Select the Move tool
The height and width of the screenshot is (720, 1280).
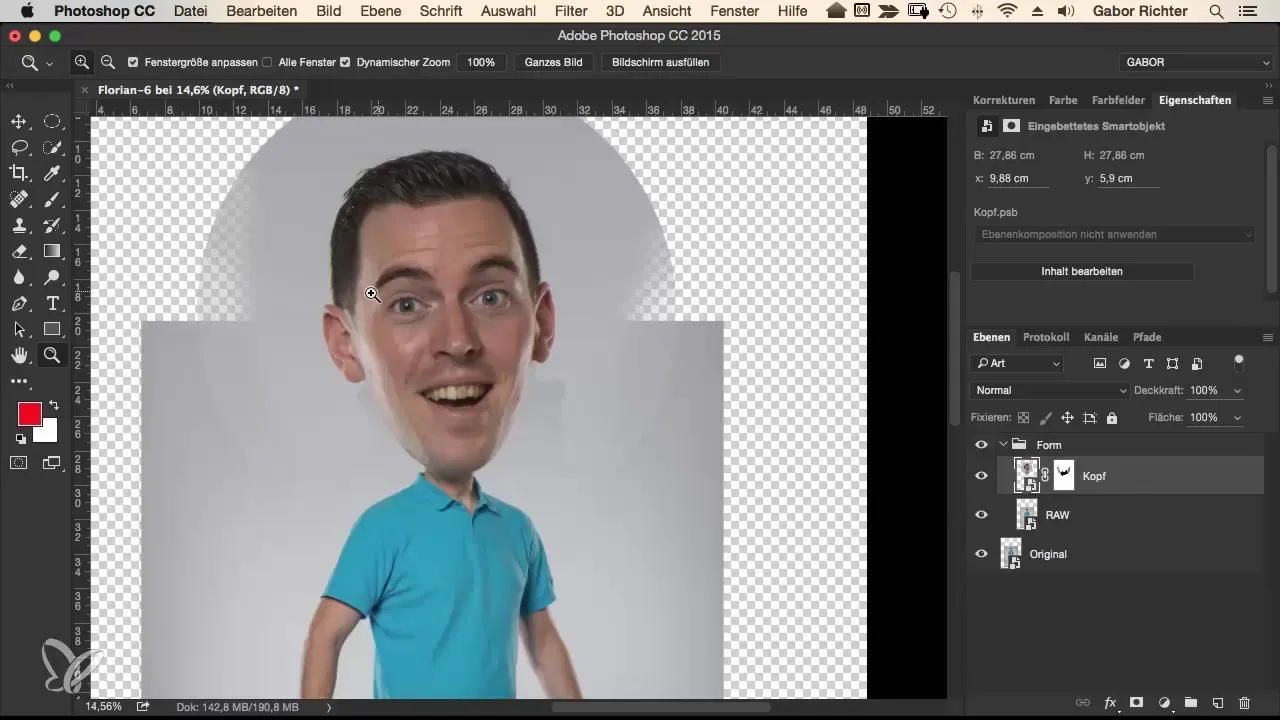point(19,122)
